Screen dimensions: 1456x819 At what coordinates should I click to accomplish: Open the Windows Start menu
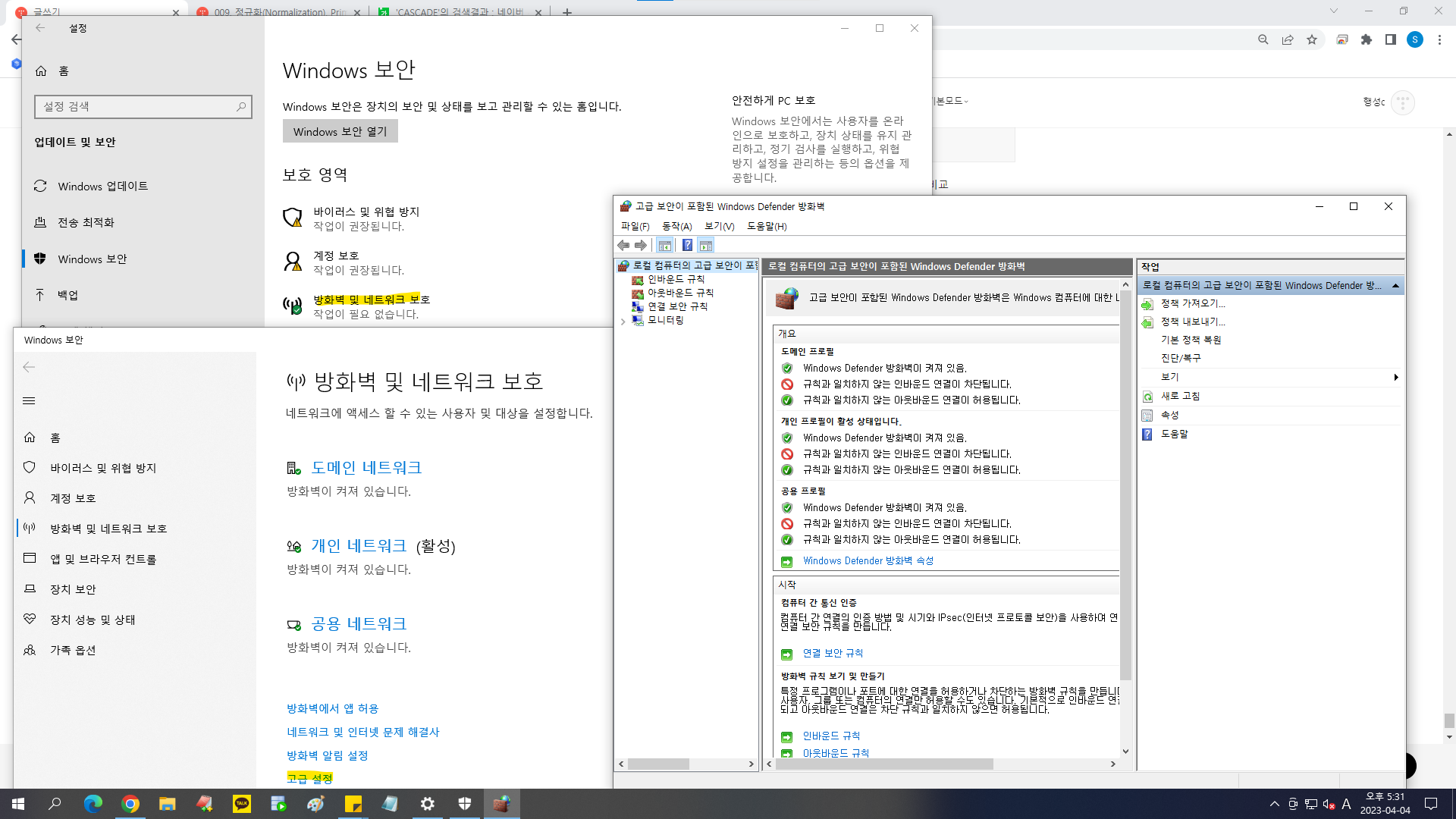(18, 804)
